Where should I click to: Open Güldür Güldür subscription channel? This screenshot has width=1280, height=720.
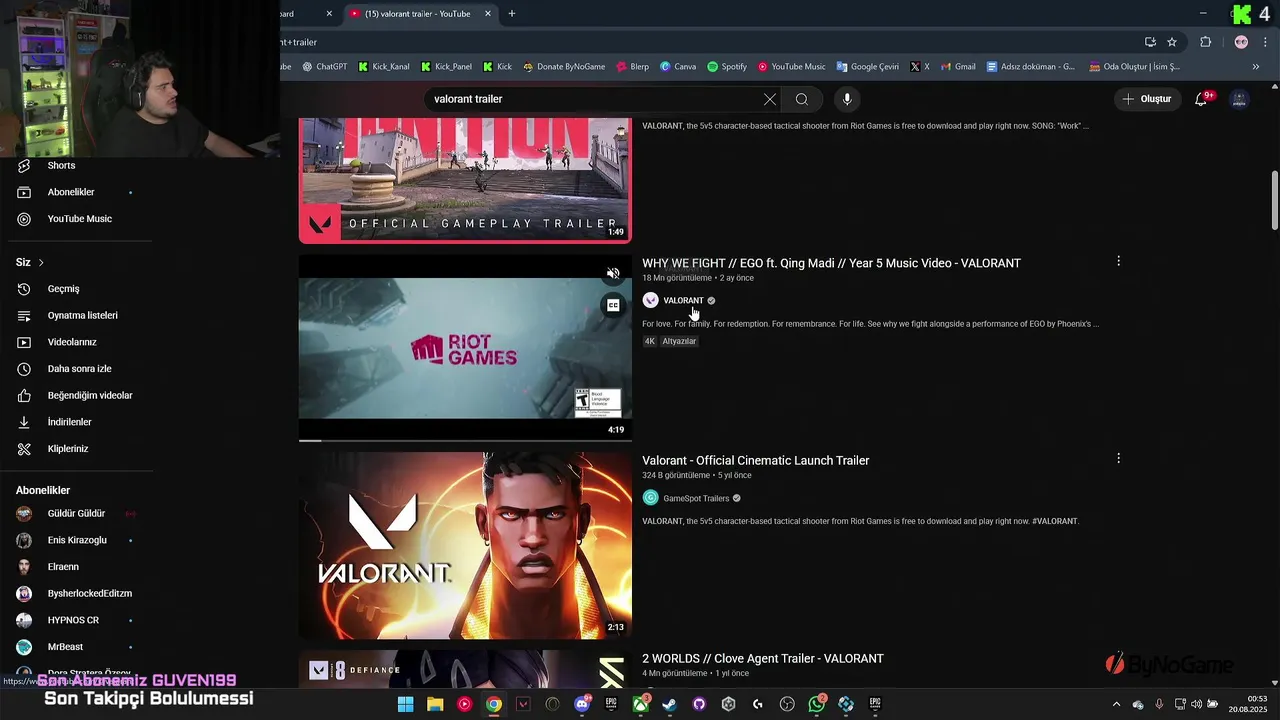[76, 513]
